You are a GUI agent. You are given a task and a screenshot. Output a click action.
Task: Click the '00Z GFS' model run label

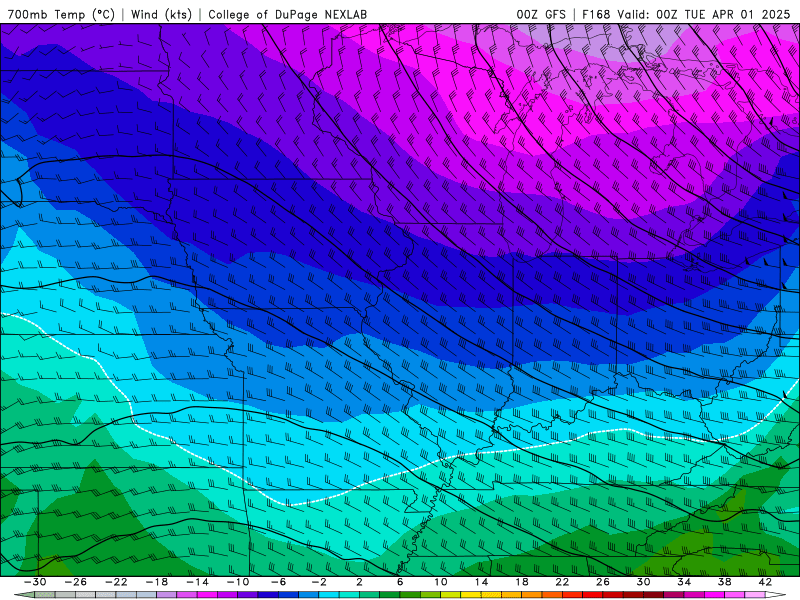pos(541,14)
